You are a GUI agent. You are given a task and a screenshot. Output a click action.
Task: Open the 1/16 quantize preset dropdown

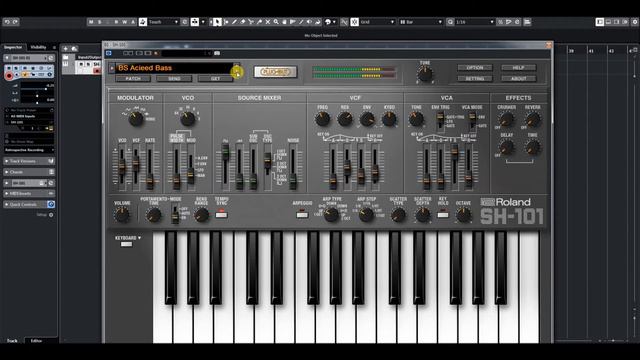point(475,22)
